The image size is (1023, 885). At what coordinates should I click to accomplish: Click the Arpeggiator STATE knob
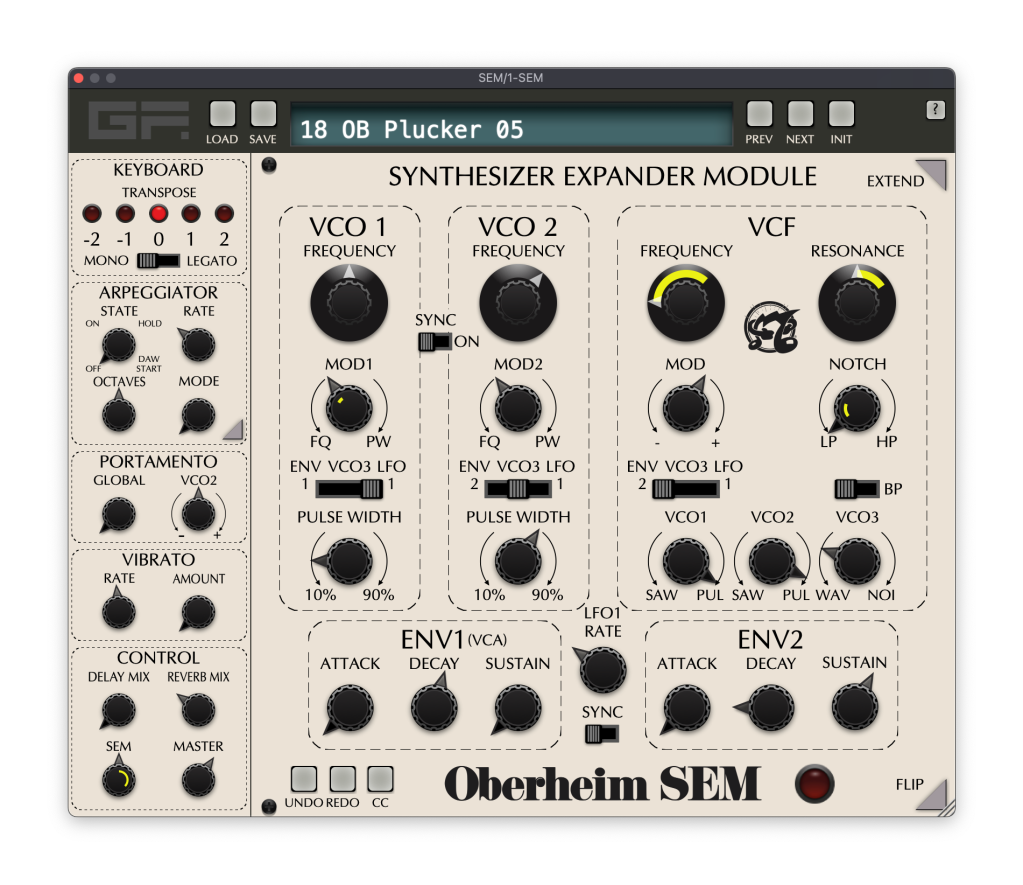(x=118, y=345)
